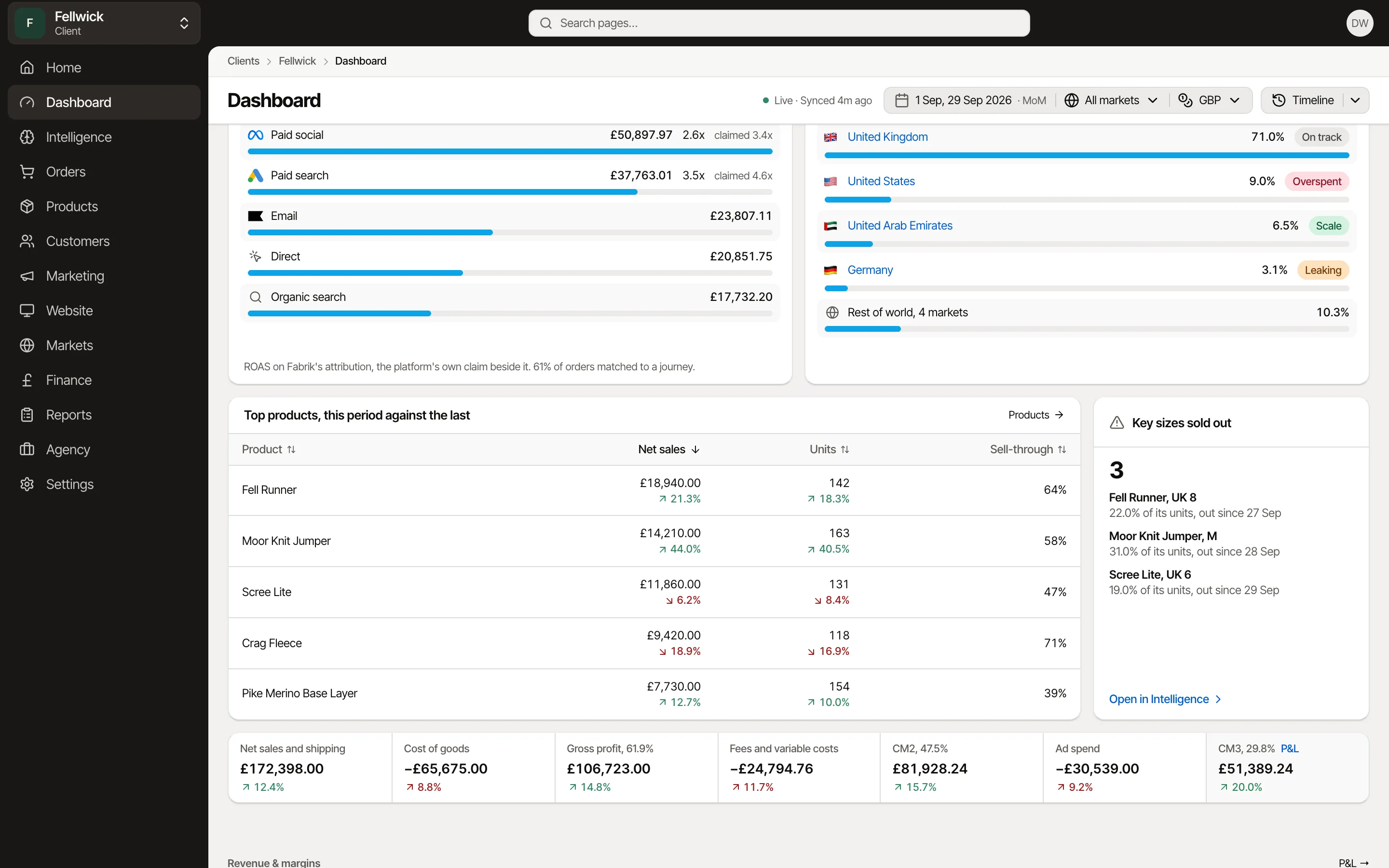
Task: Expand the Fellwick client switcher
Action: coord(104,23)
